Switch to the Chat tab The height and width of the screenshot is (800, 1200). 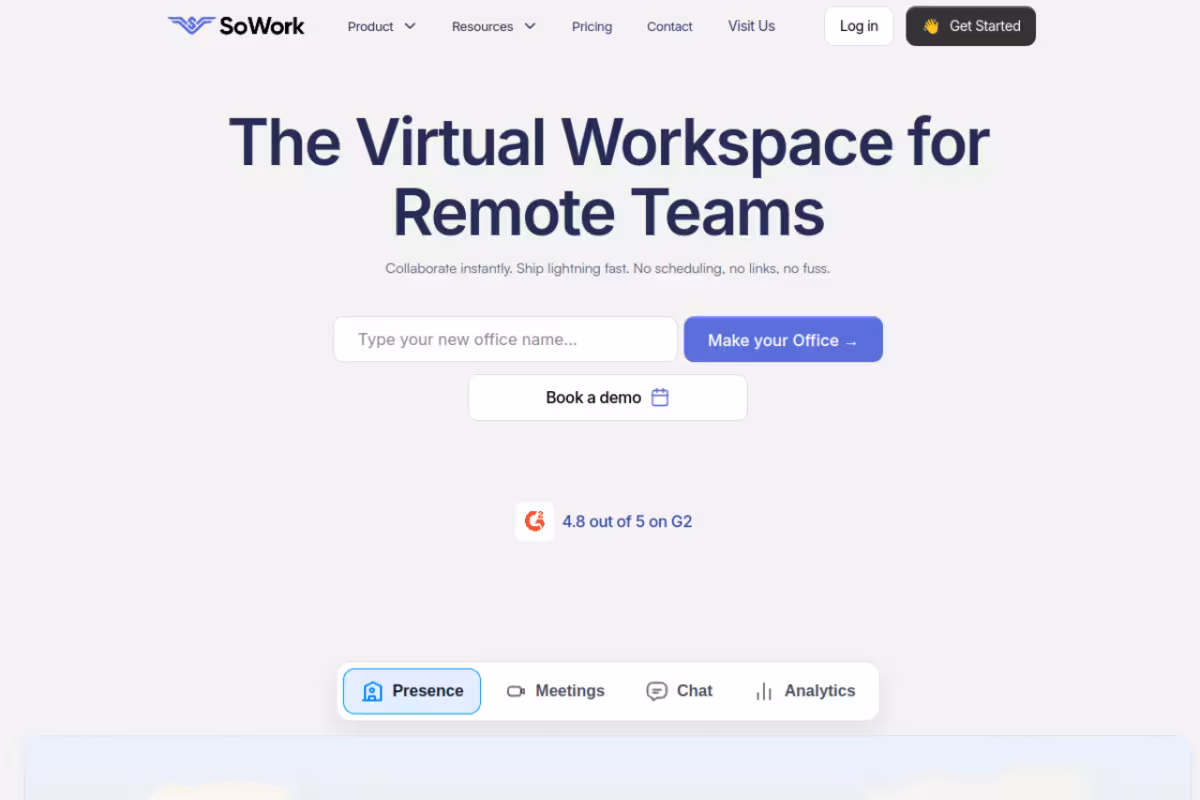tap(680, 691)
